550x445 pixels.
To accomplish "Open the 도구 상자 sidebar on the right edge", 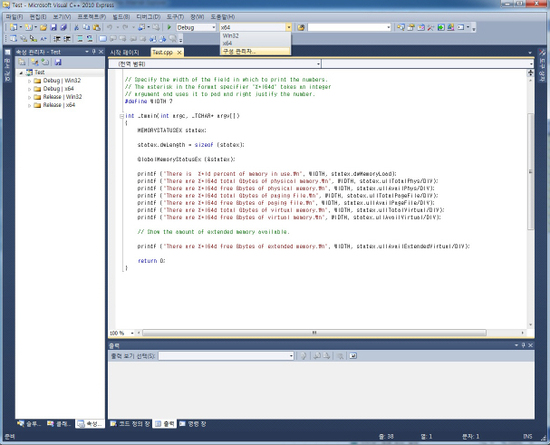I will (542, 66).
